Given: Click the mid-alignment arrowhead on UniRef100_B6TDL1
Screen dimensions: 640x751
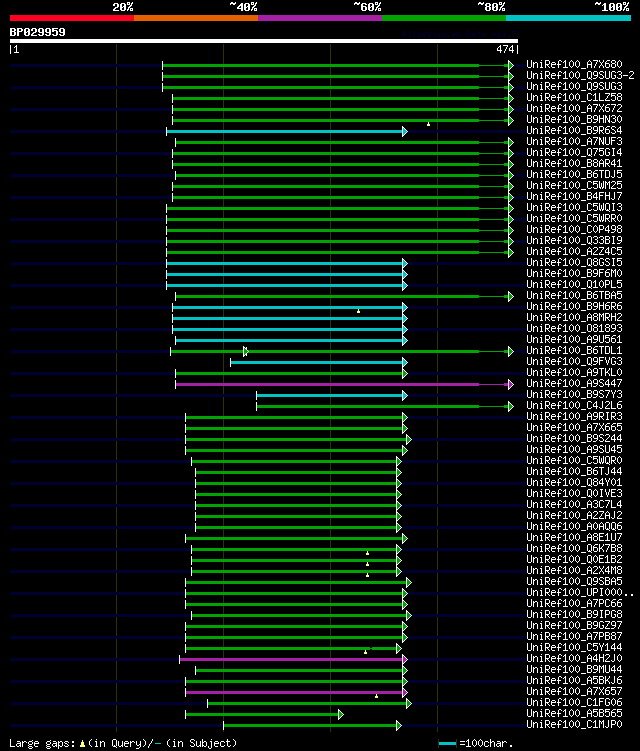Looking at the screenshot, I should click(246, 352).
